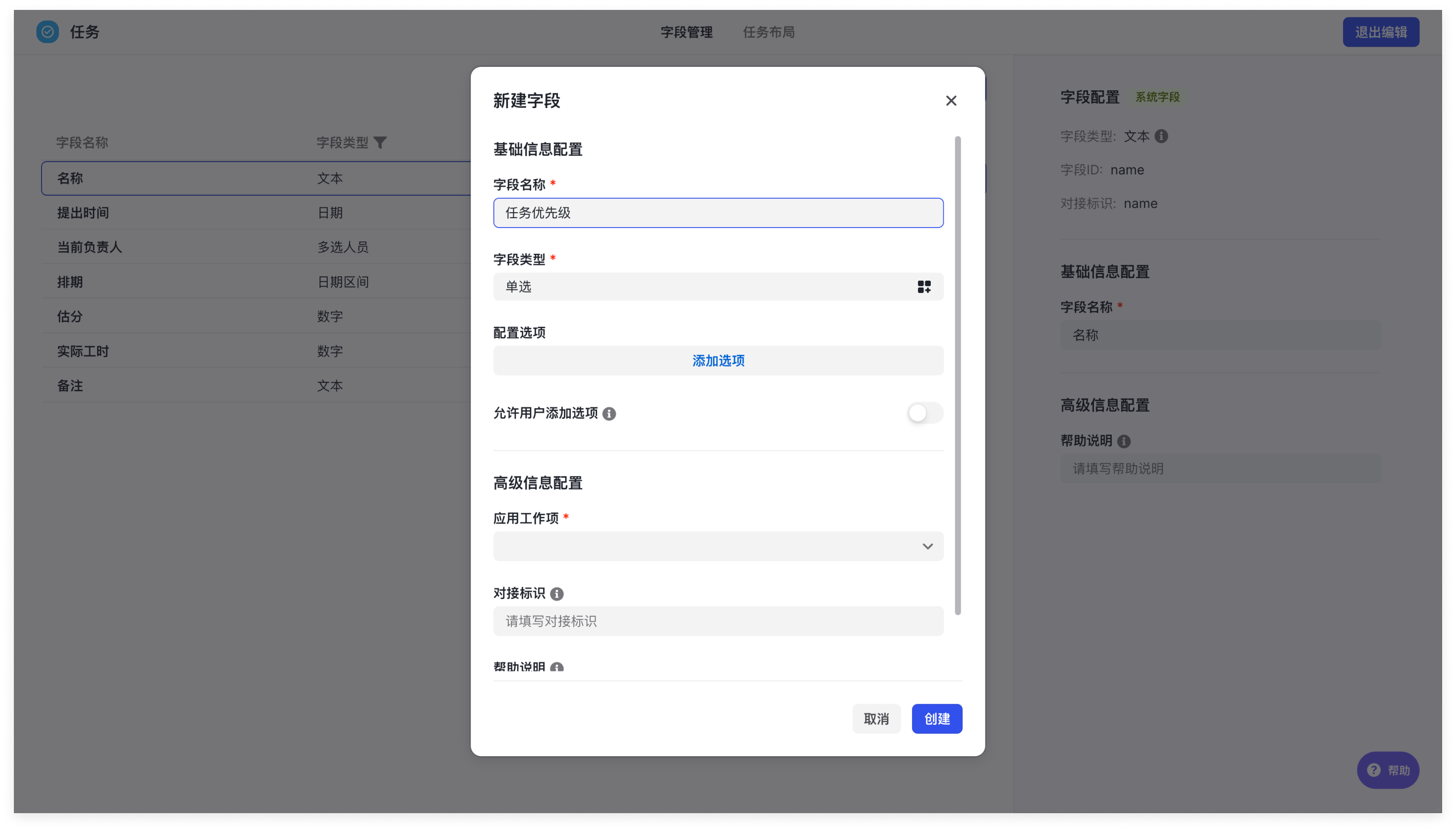Click info icon beside 字段类型: 文本 in right panel

point(1161,136)
